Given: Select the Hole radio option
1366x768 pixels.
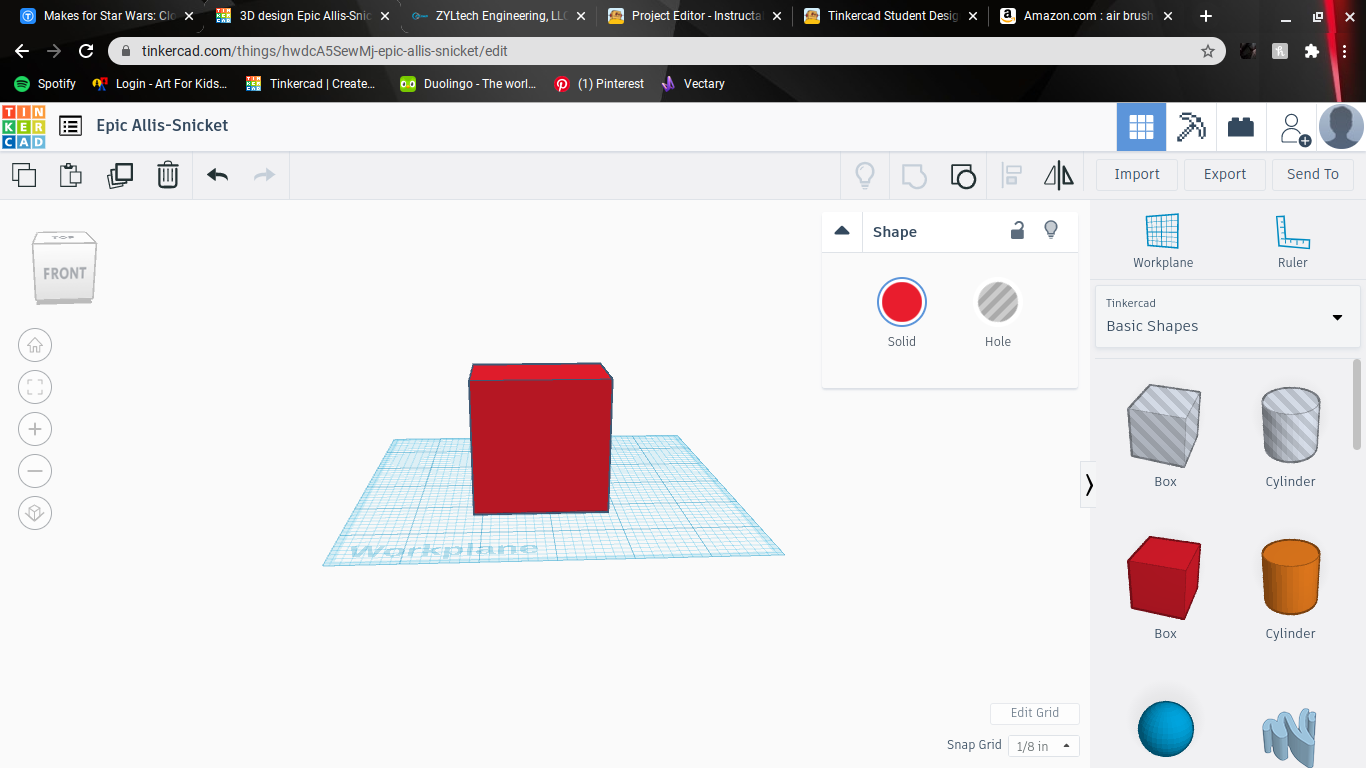Looking at the screenshot, I should 997,301.
